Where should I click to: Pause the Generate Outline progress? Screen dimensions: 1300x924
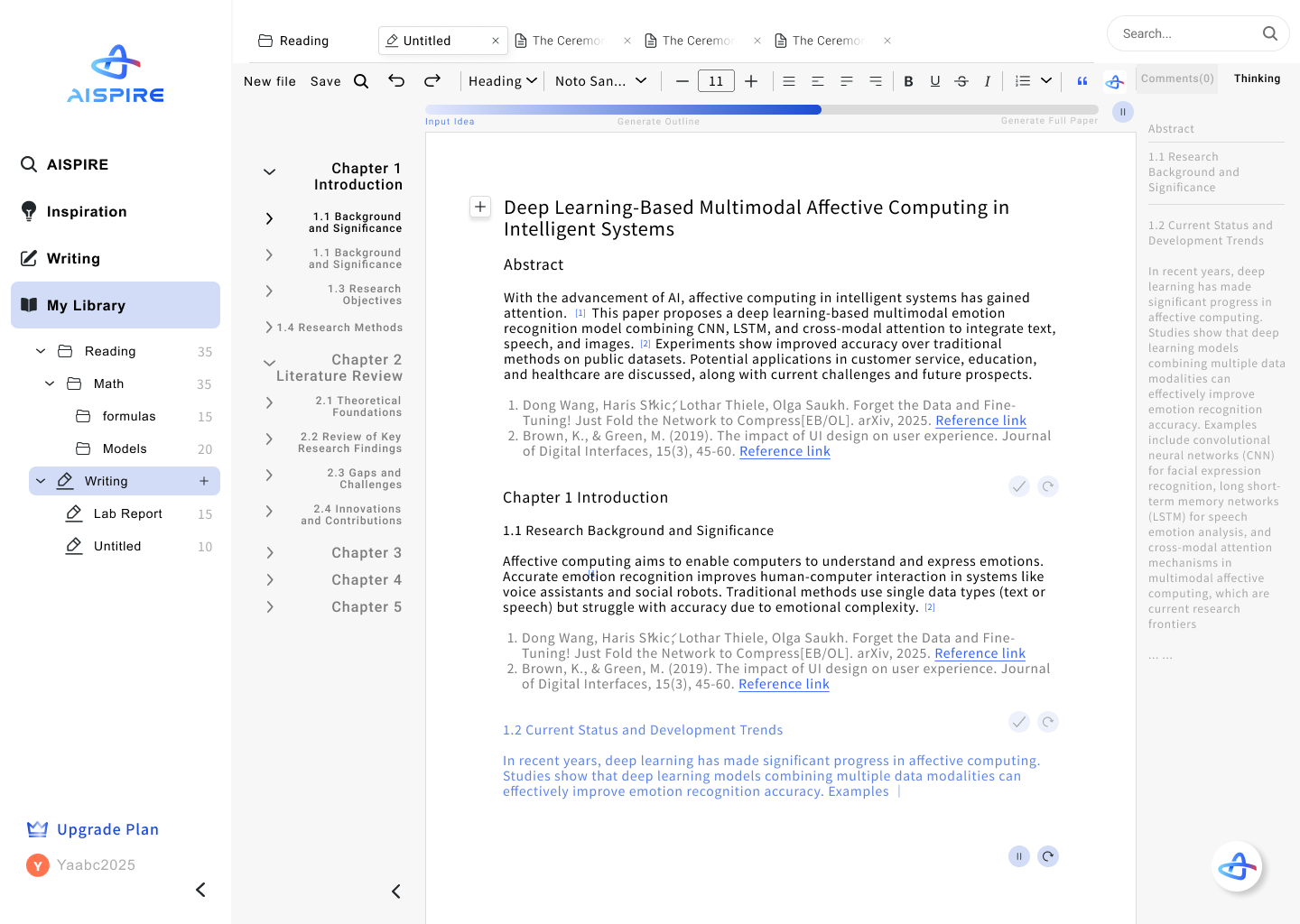pos(1122,111)
